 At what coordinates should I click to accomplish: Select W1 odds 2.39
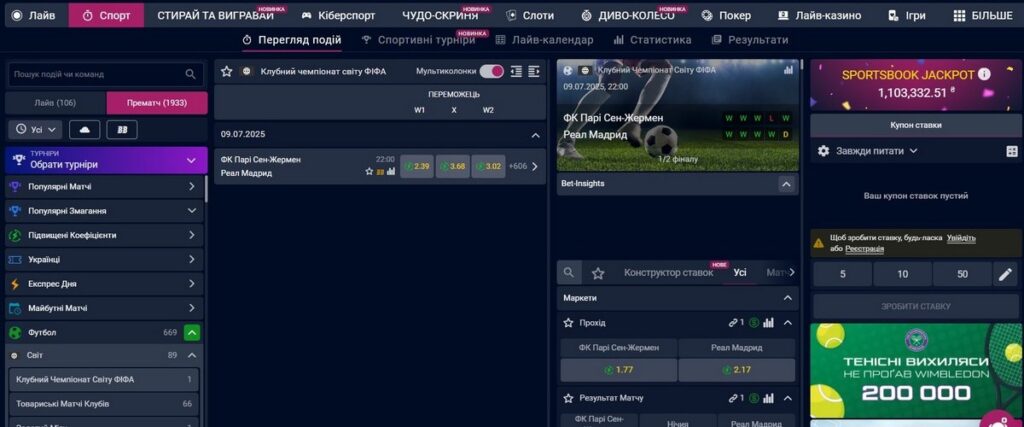(x=417, y=166)
